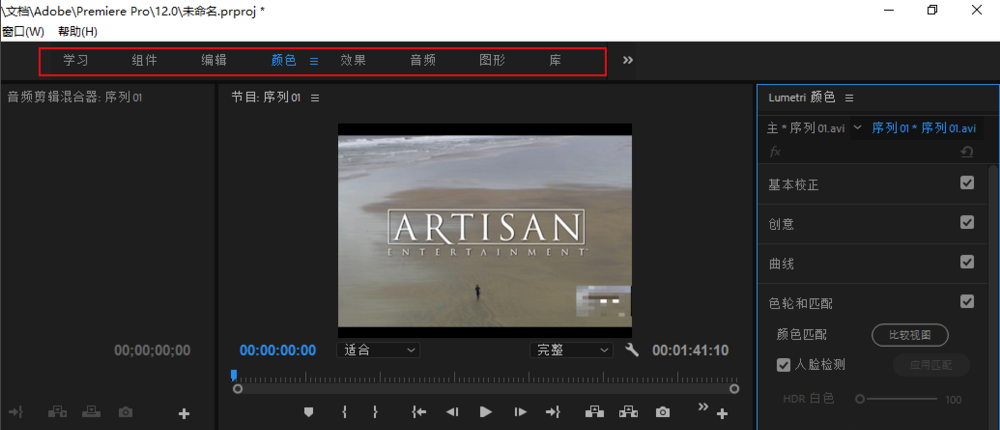Click the blue playhead on time ruler
Screen dimensions: 1000x430
pos(234,375)
